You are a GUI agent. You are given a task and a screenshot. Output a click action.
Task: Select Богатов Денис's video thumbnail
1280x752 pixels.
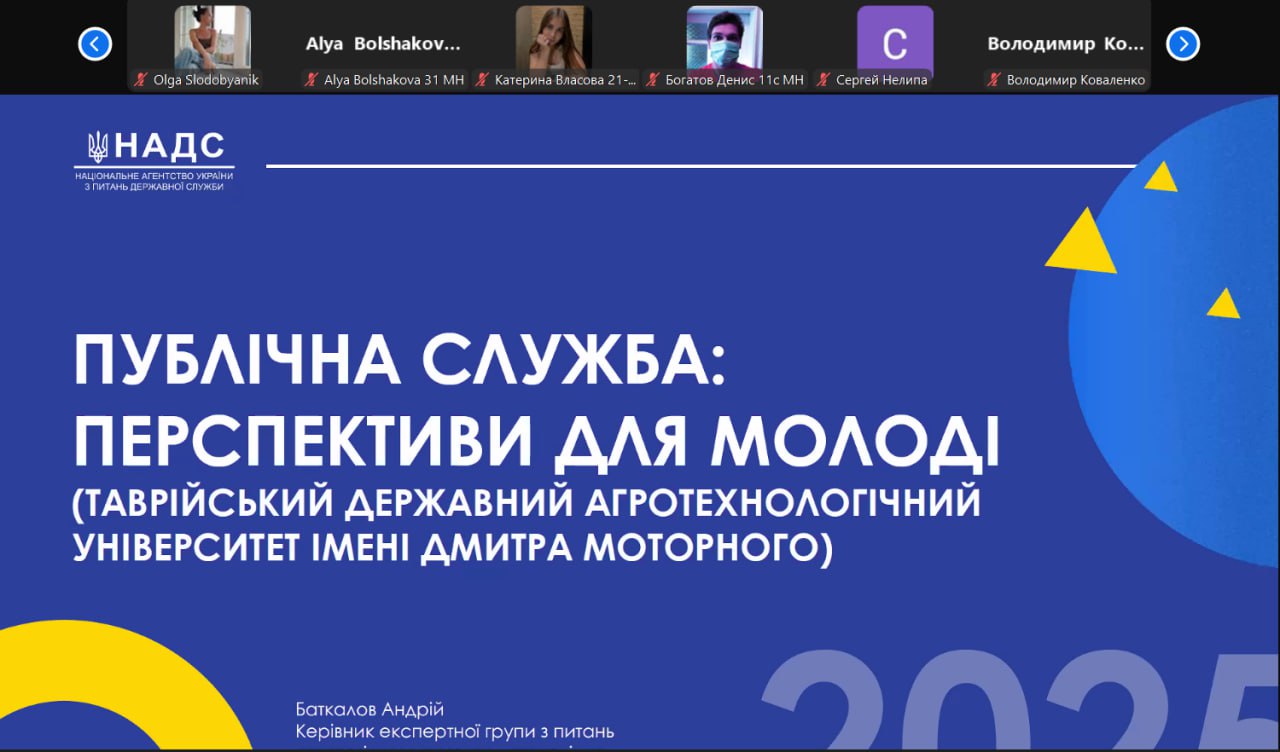point(724,38)
